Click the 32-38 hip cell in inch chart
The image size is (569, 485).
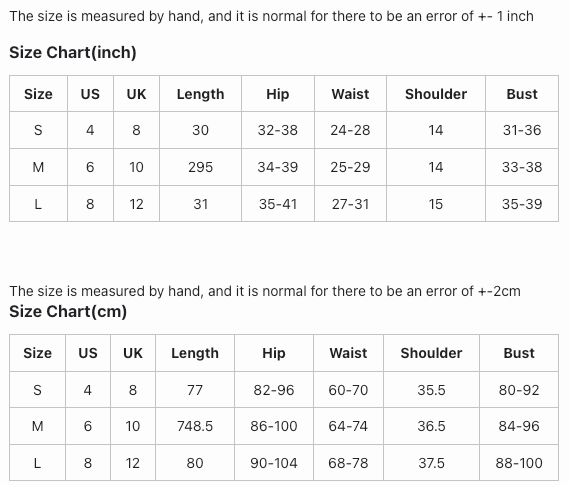[278, 130]
